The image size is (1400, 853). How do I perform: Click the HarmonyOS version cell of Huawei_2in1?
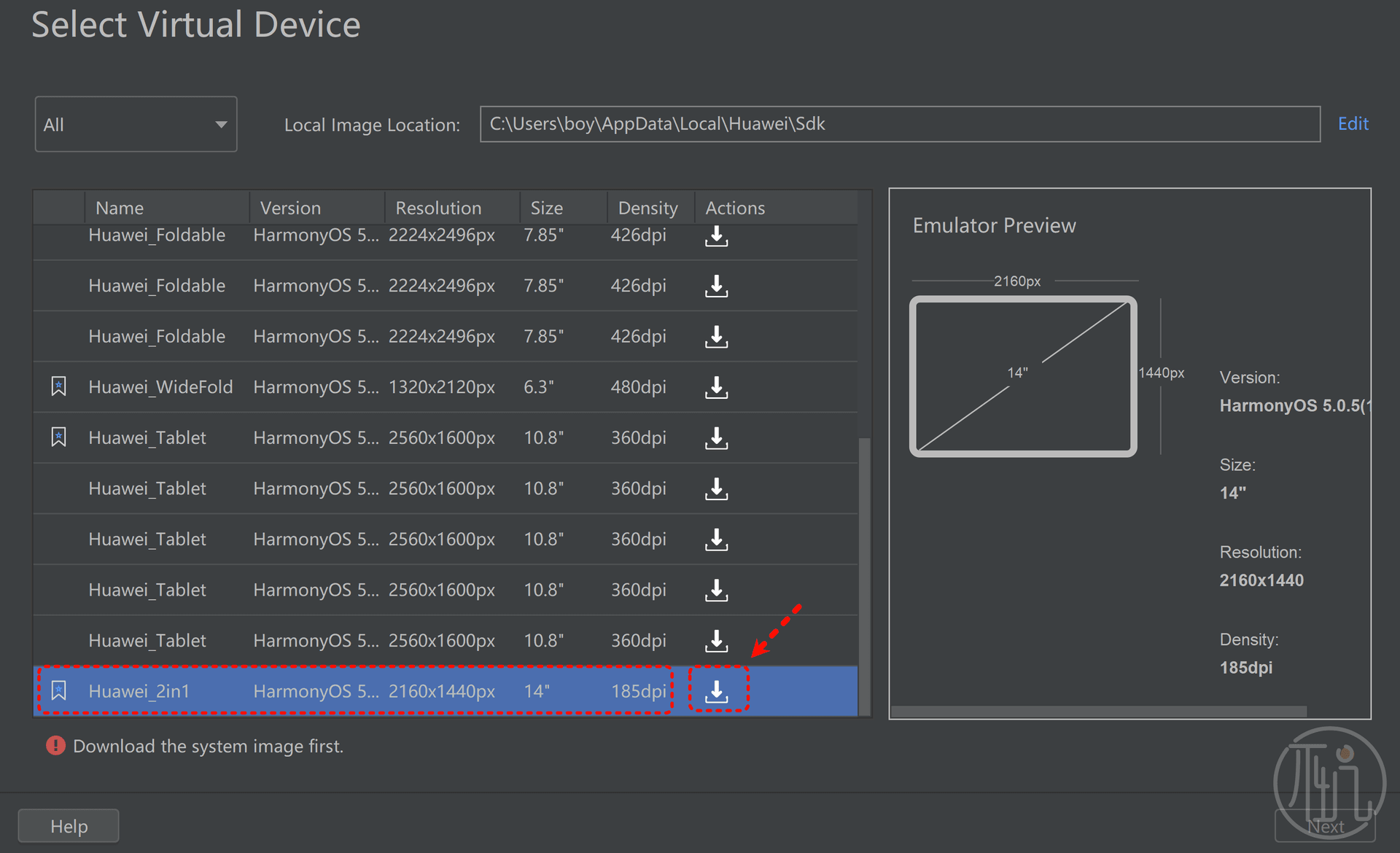coord(316,691)
